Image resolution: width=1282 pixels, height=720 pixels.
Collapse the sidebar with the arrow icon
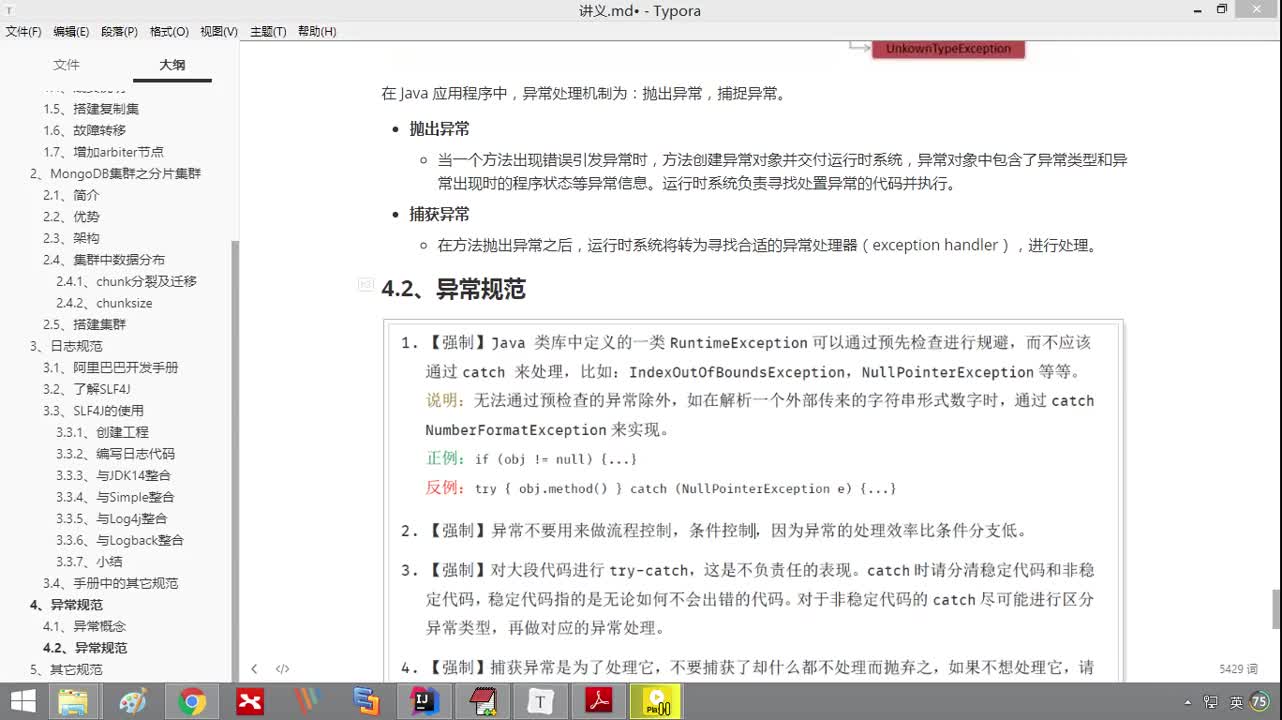[x=254, y=669]
